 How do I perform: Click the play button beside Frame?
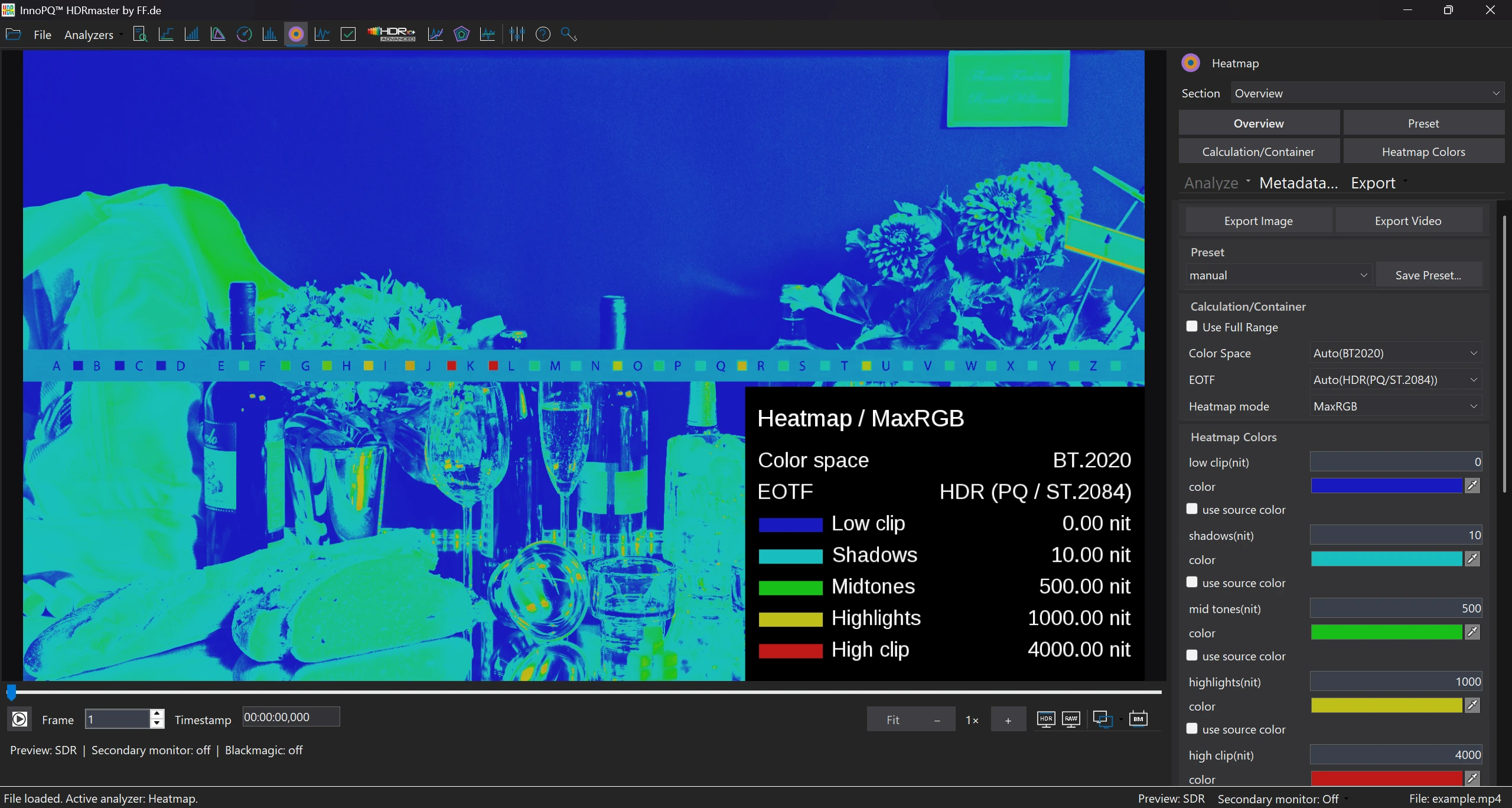click(x=19, y=719)
